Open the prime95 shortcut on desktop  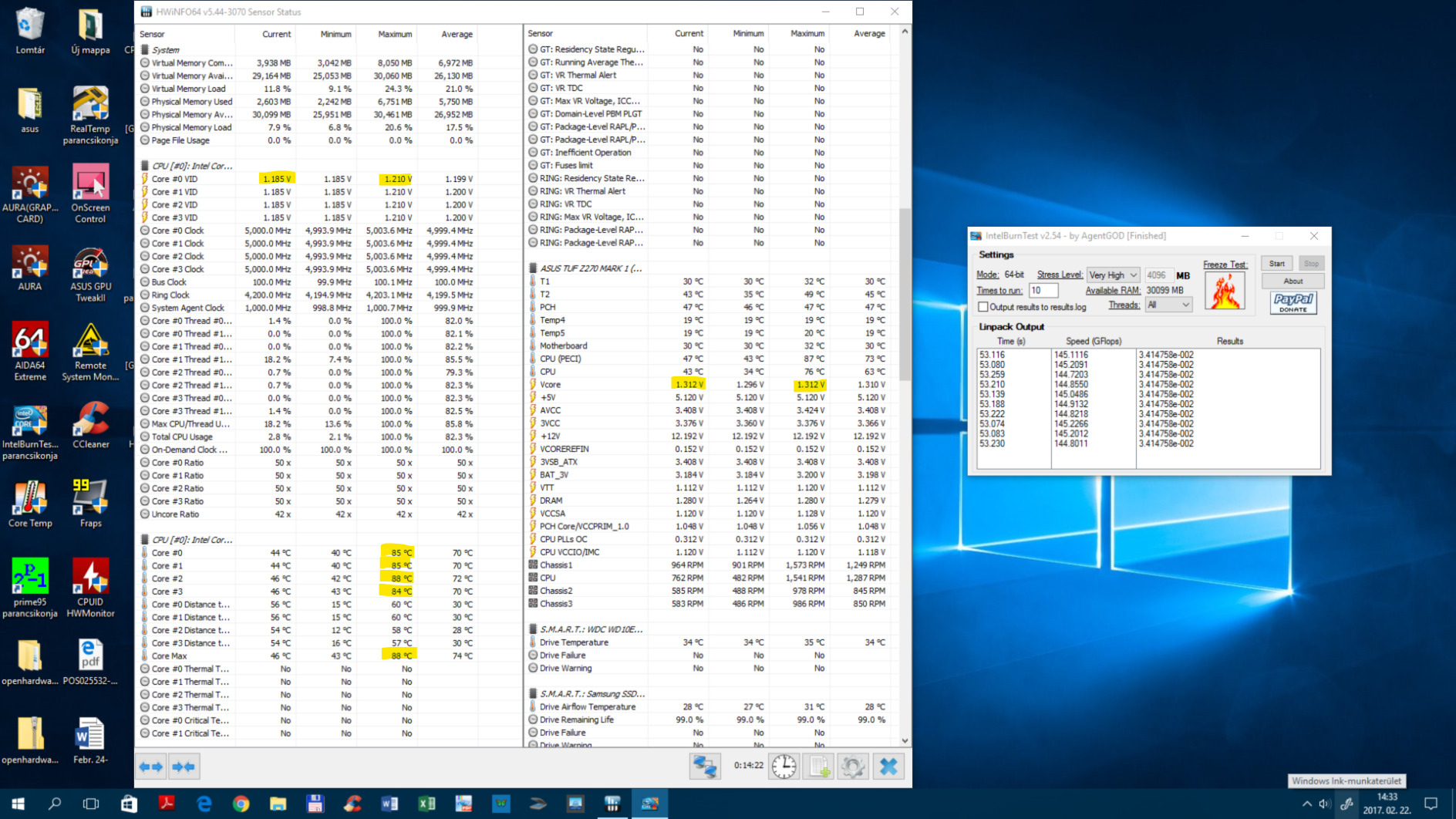pyautogui.click(x=30, y=588)
